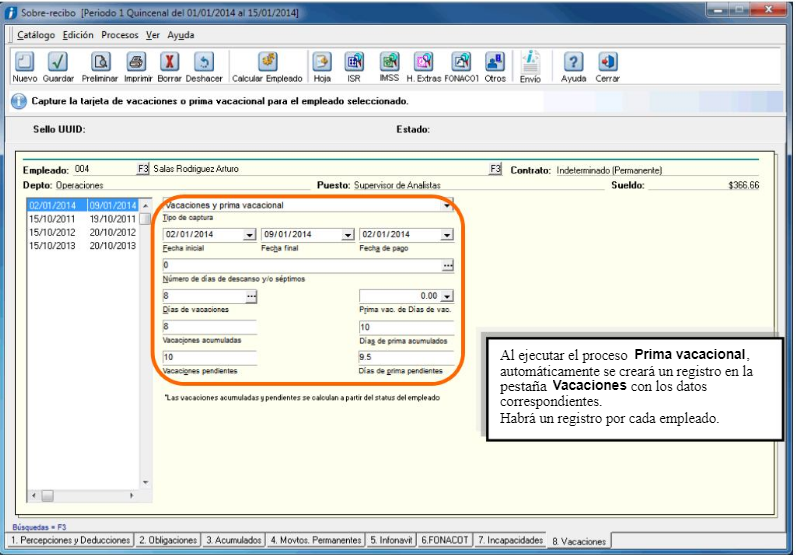The width and height of the screenshot is (796, 555).
Task: Switch to 6.FONACOT tab
Action: click(445, 540)
